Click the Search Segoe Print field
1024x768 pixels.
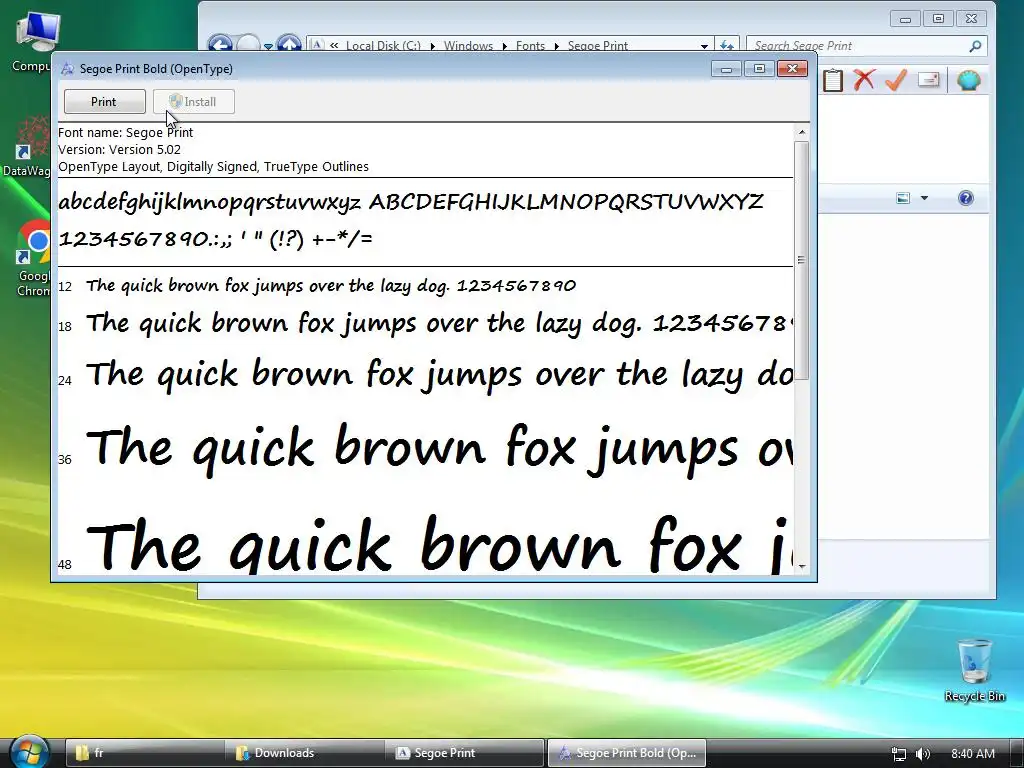click(859, 46)
